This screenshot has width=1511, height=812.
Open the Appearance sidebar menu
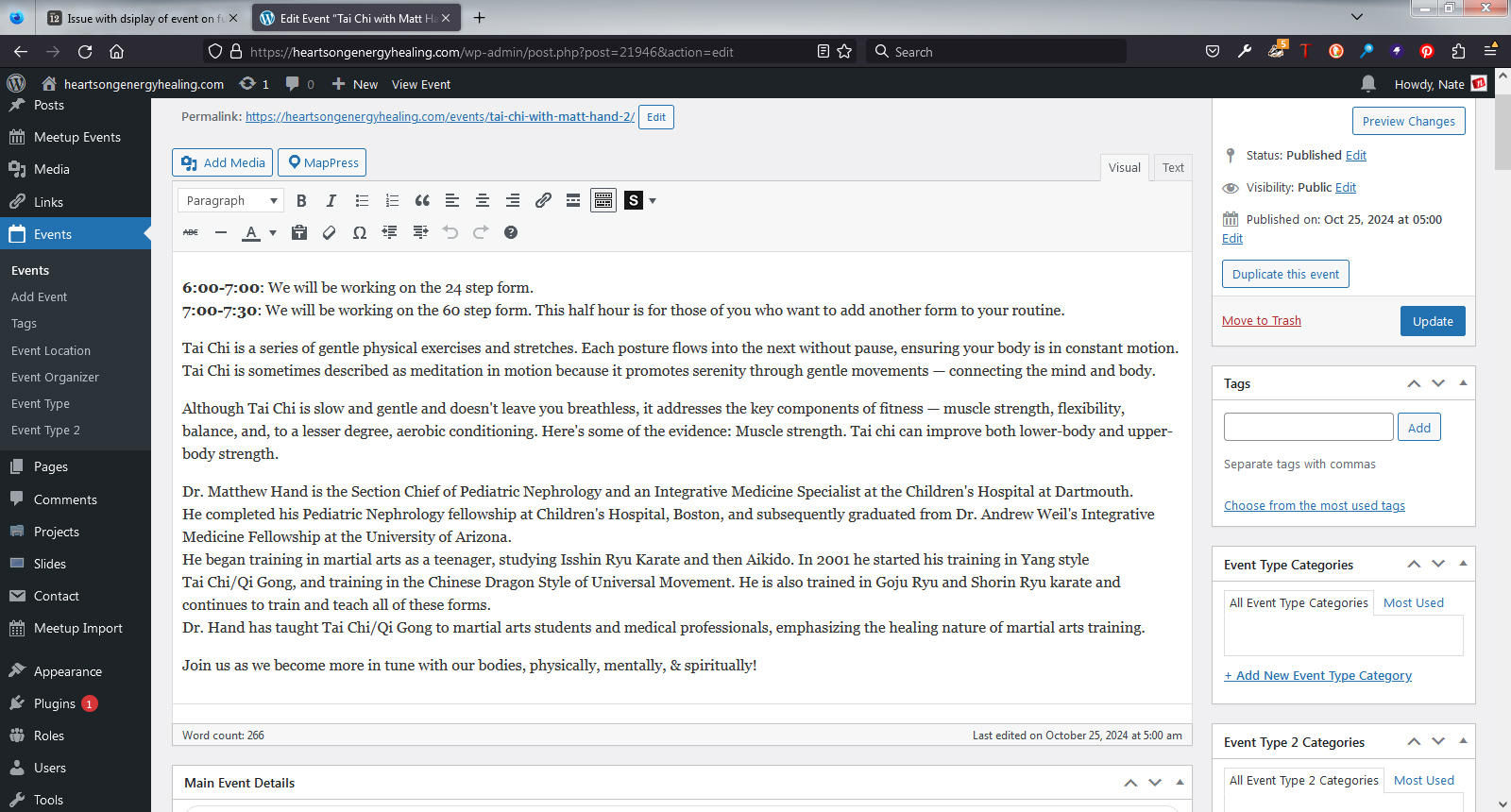click(x=76, y=671)
